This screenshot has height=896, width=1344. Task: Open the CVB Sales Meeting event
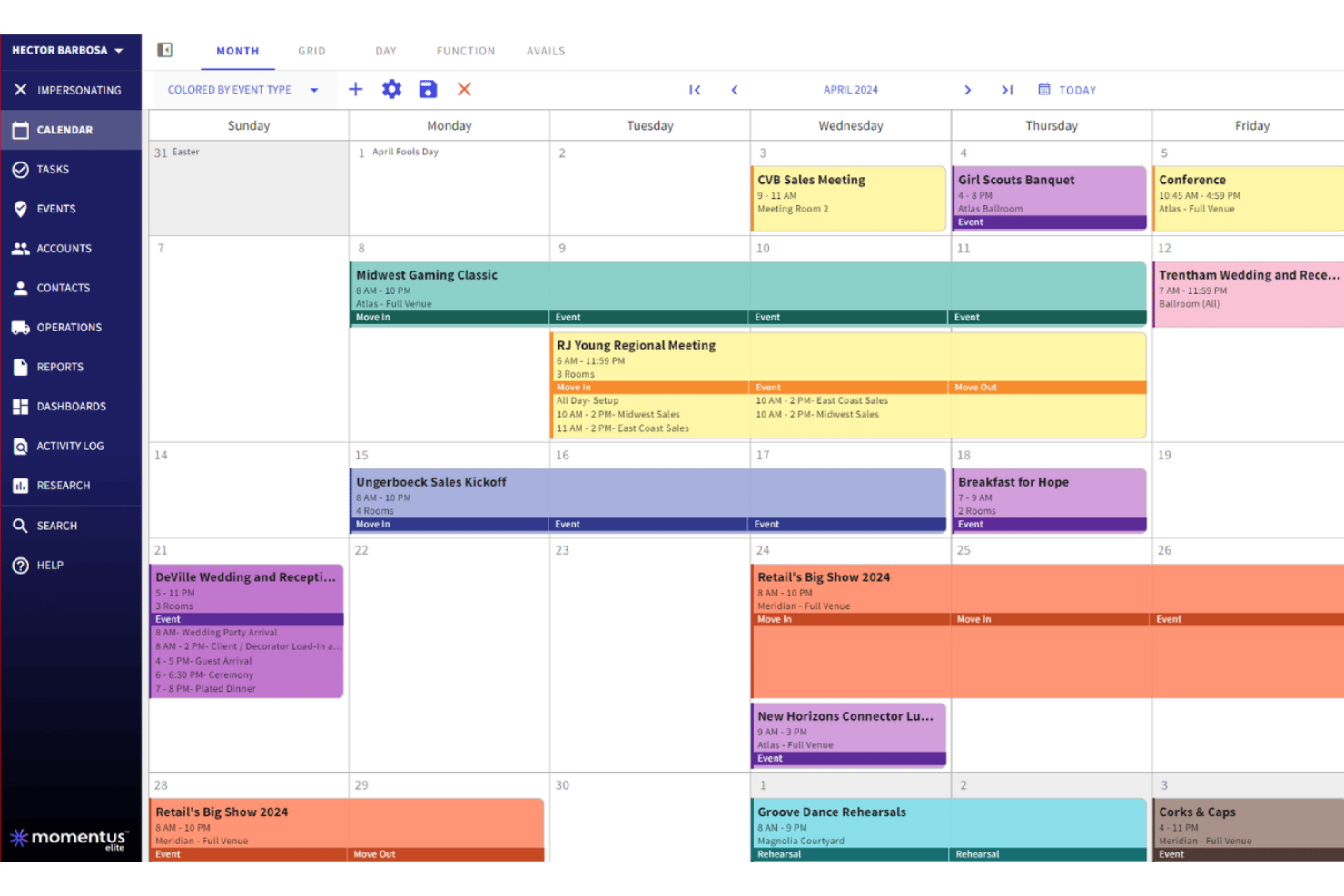(x=849, y=198)
